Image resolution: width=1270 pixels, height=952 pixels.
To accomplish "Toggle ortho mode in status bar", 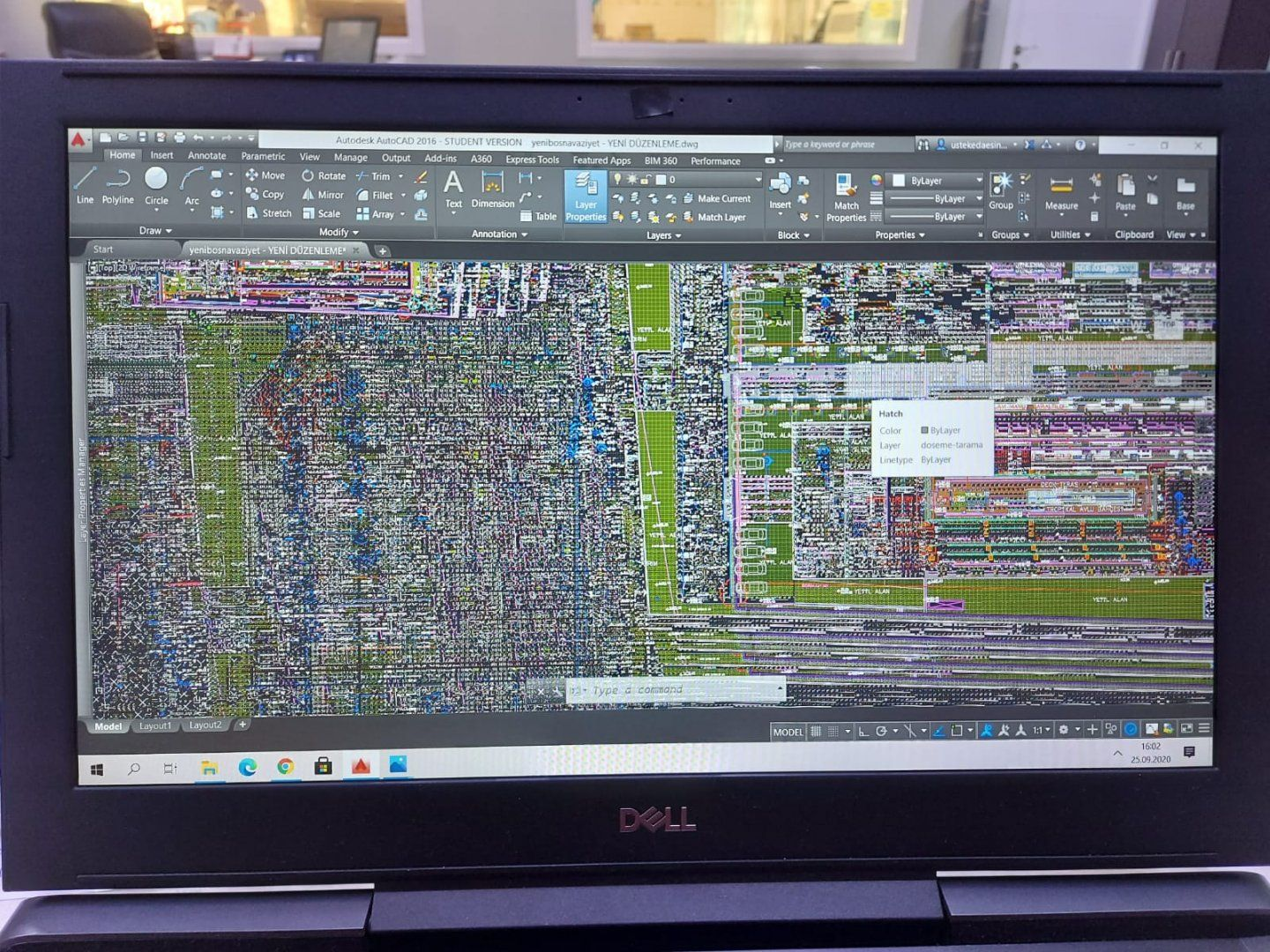I will coord(863,731).
